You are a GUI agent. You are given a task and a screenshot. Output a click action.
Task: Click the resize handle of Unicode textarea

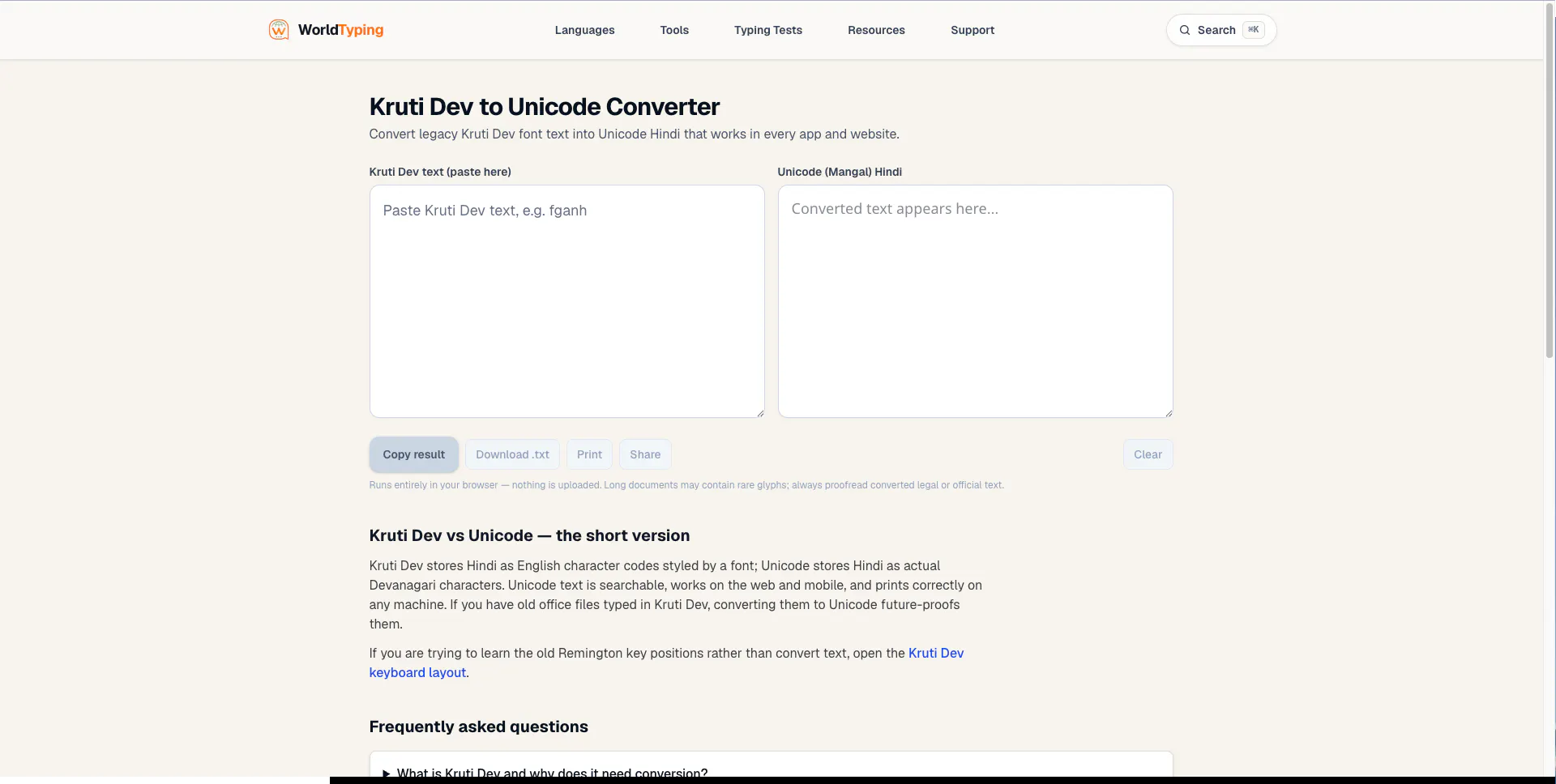click(1168, 413)
